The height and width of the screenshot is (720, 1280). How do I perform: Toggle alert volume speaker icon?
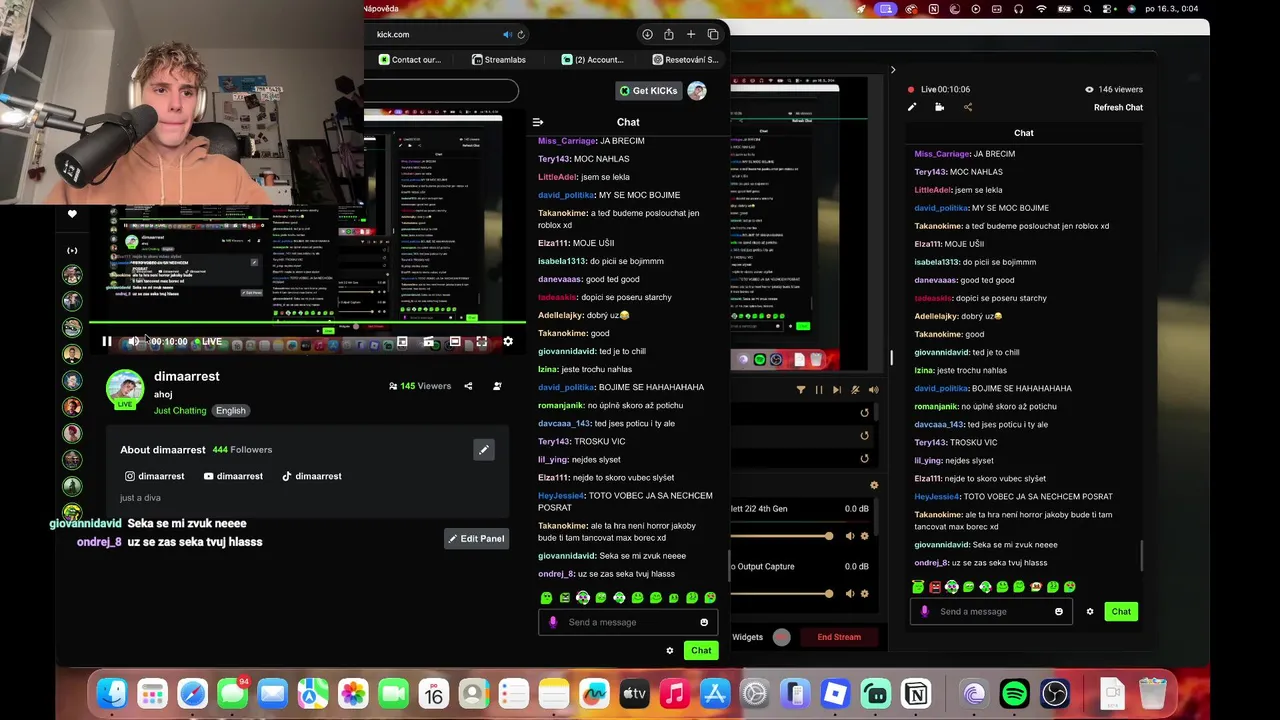[873, 390]
